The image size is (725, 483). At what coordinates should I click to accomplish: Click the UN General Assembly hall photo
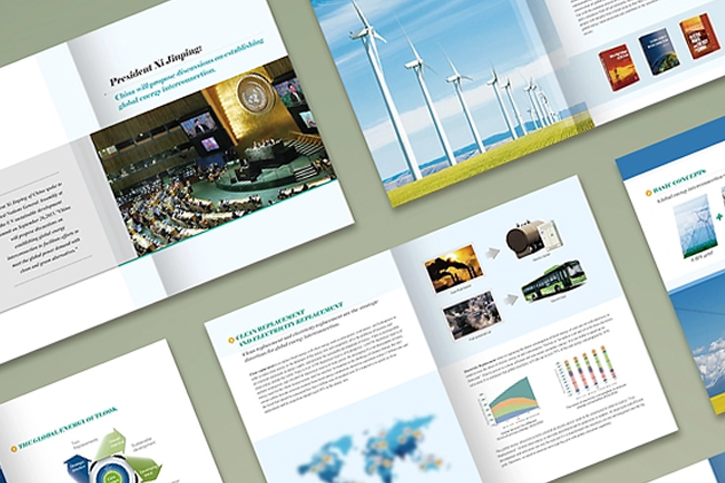213,159
